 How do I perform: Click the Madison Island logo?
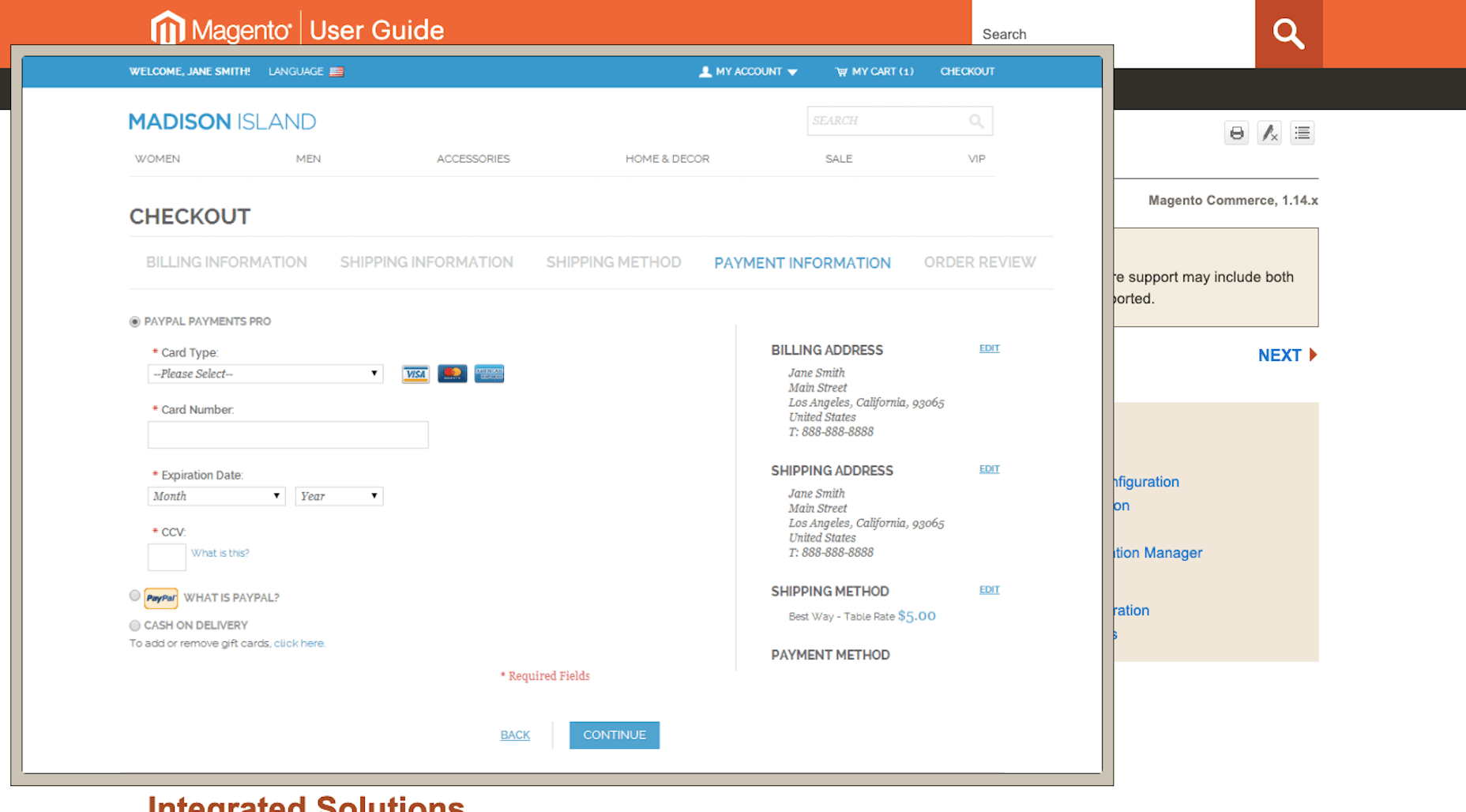tap(222, 122)
